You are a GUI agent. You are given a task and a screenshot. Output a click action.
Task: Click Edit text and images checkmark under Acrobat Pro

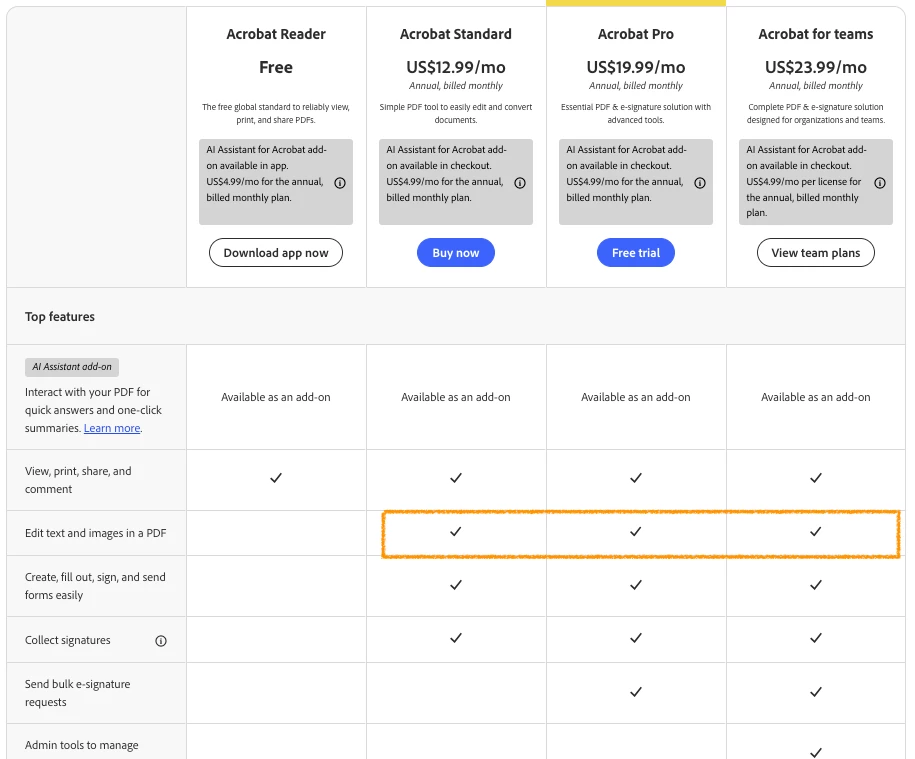click(635, 531)
